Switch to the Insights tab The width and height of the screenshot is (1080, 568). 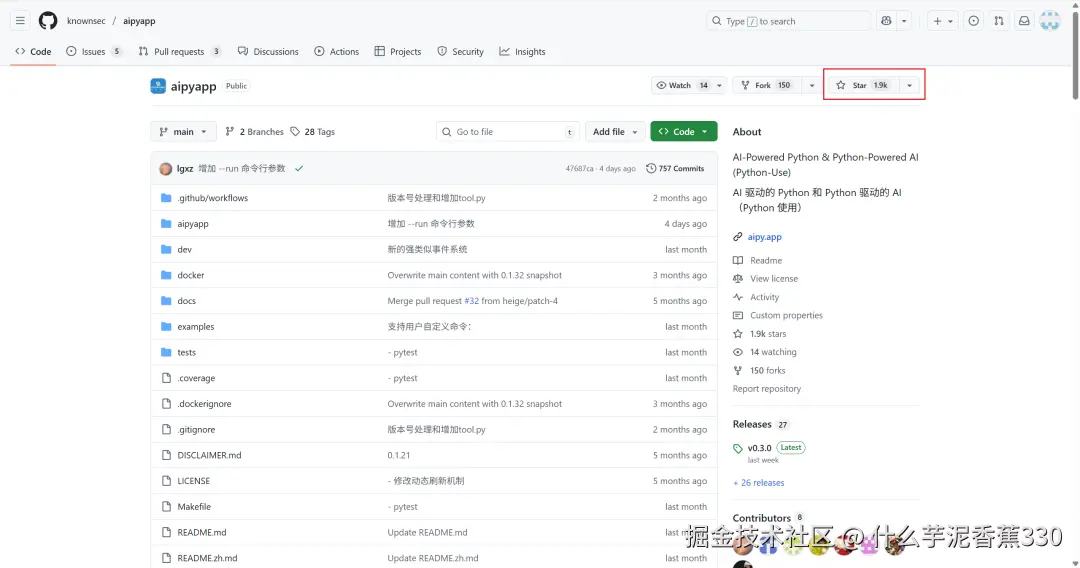(x=522, y=52)
